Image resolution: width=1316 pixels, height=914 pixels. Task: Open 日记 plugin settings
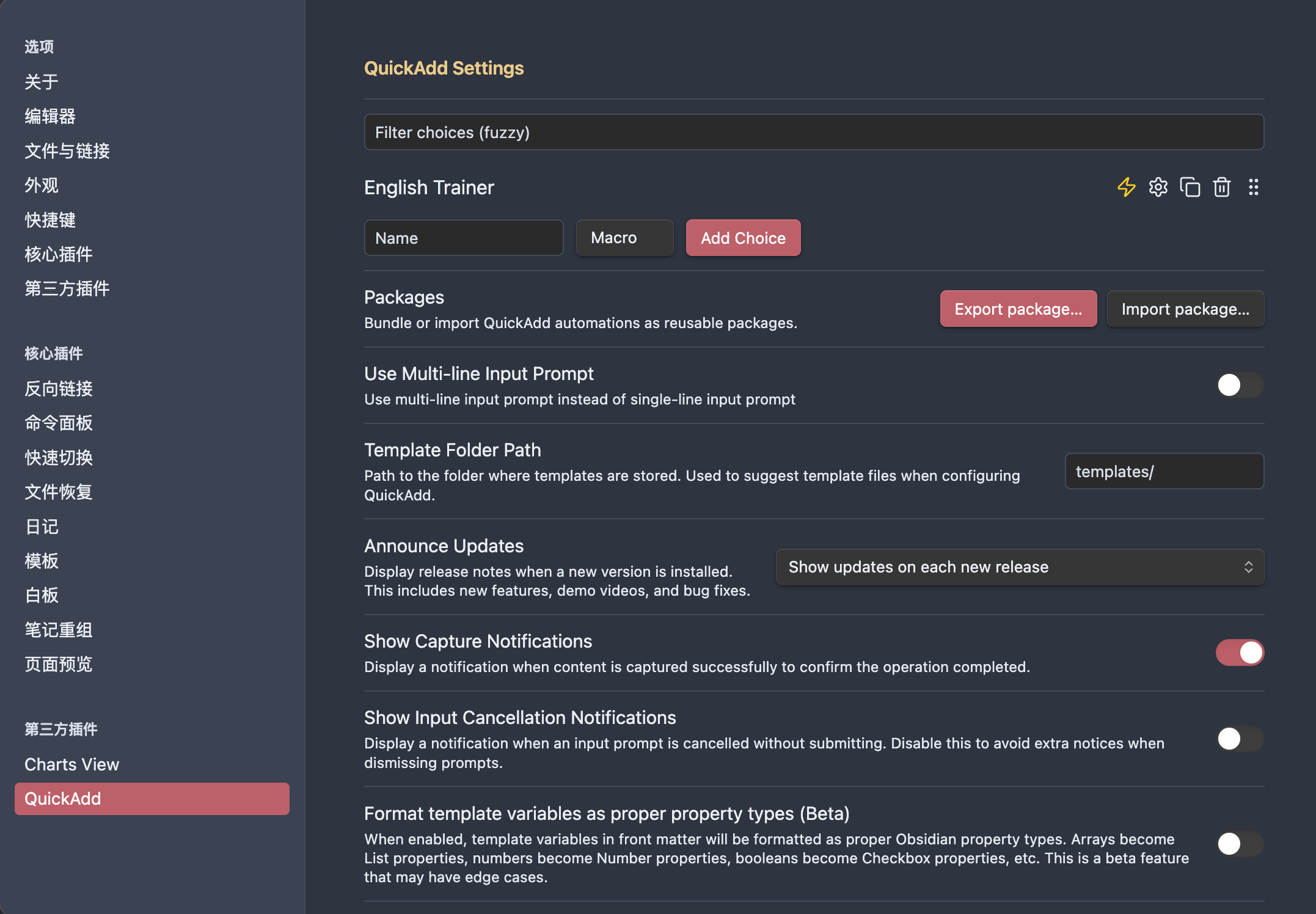coord(152,527)
